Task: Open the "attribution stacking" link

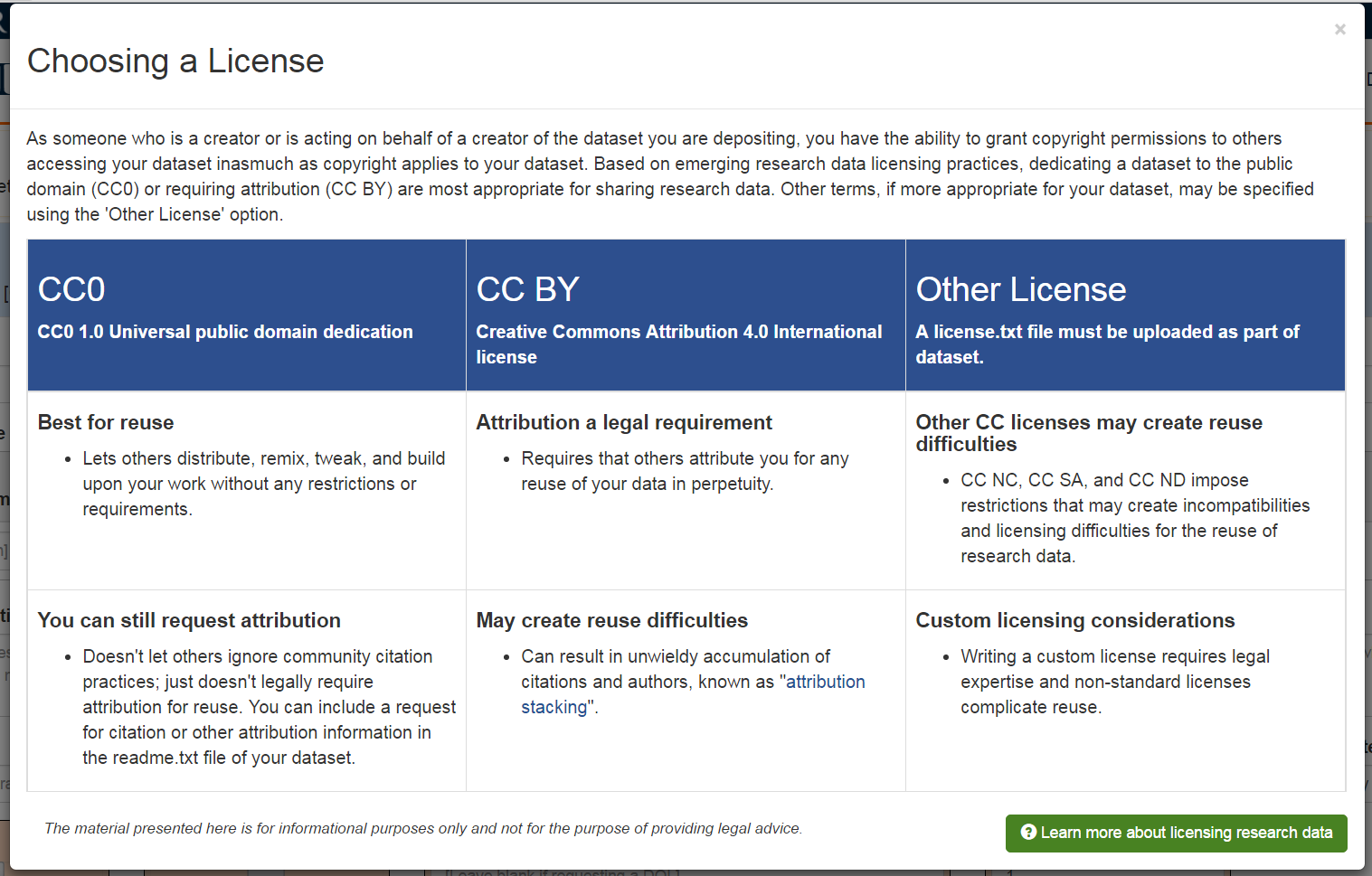Action: (693, 694)
